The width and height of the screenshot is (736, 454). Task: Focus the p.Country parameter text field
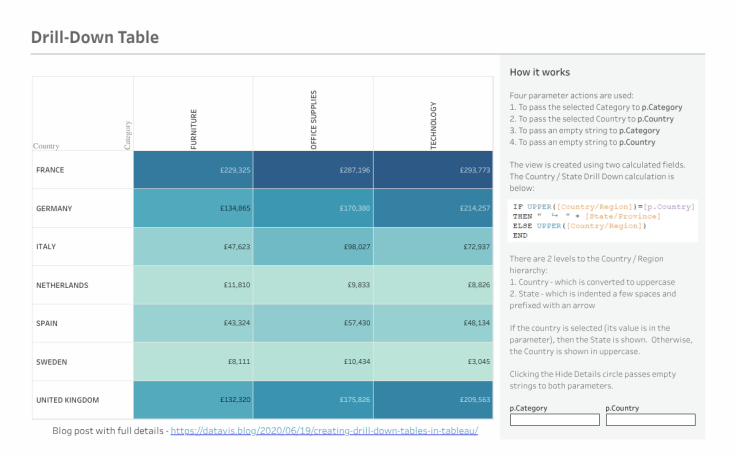point(649,420)
